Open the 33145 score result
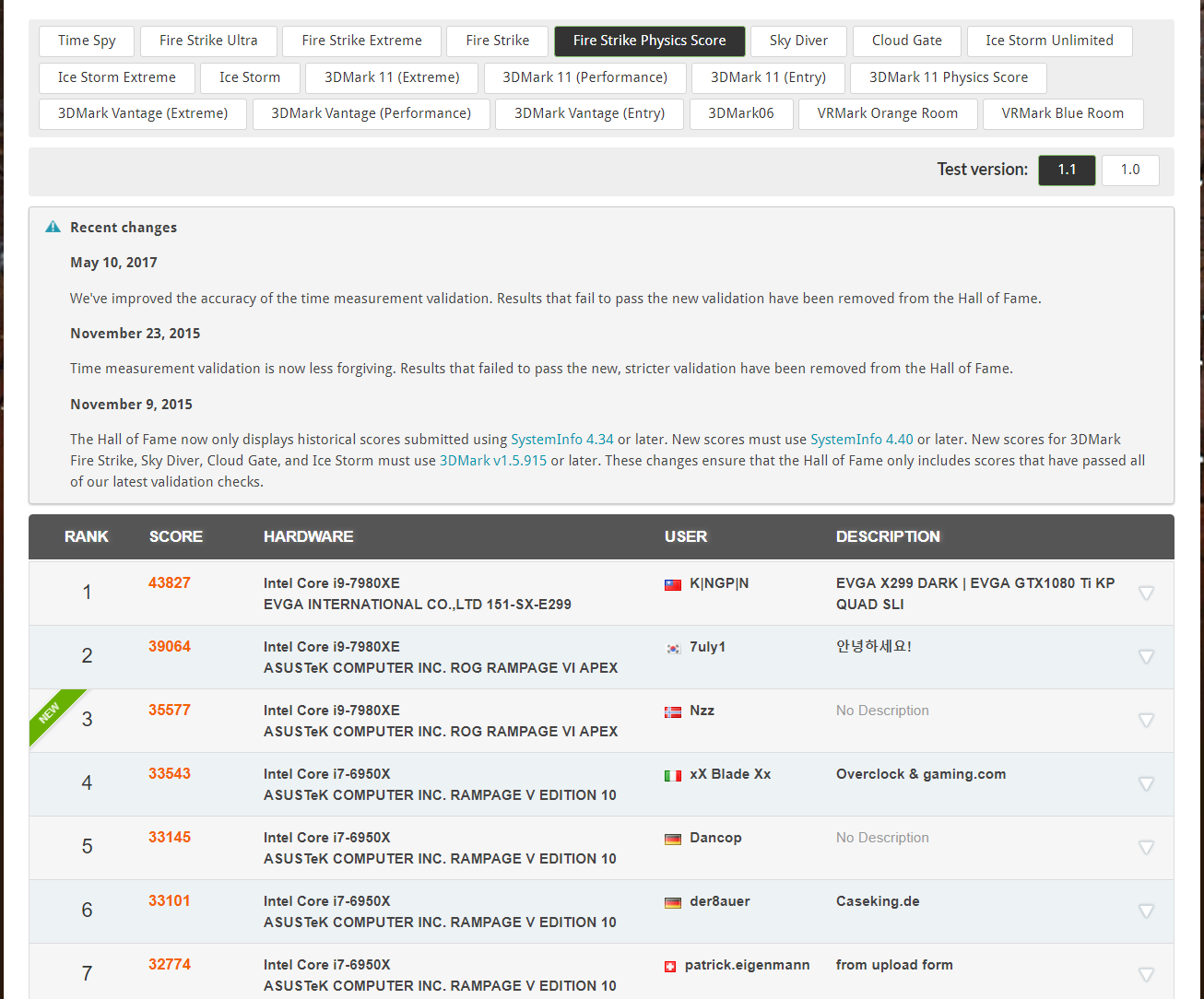 point(170,837)
